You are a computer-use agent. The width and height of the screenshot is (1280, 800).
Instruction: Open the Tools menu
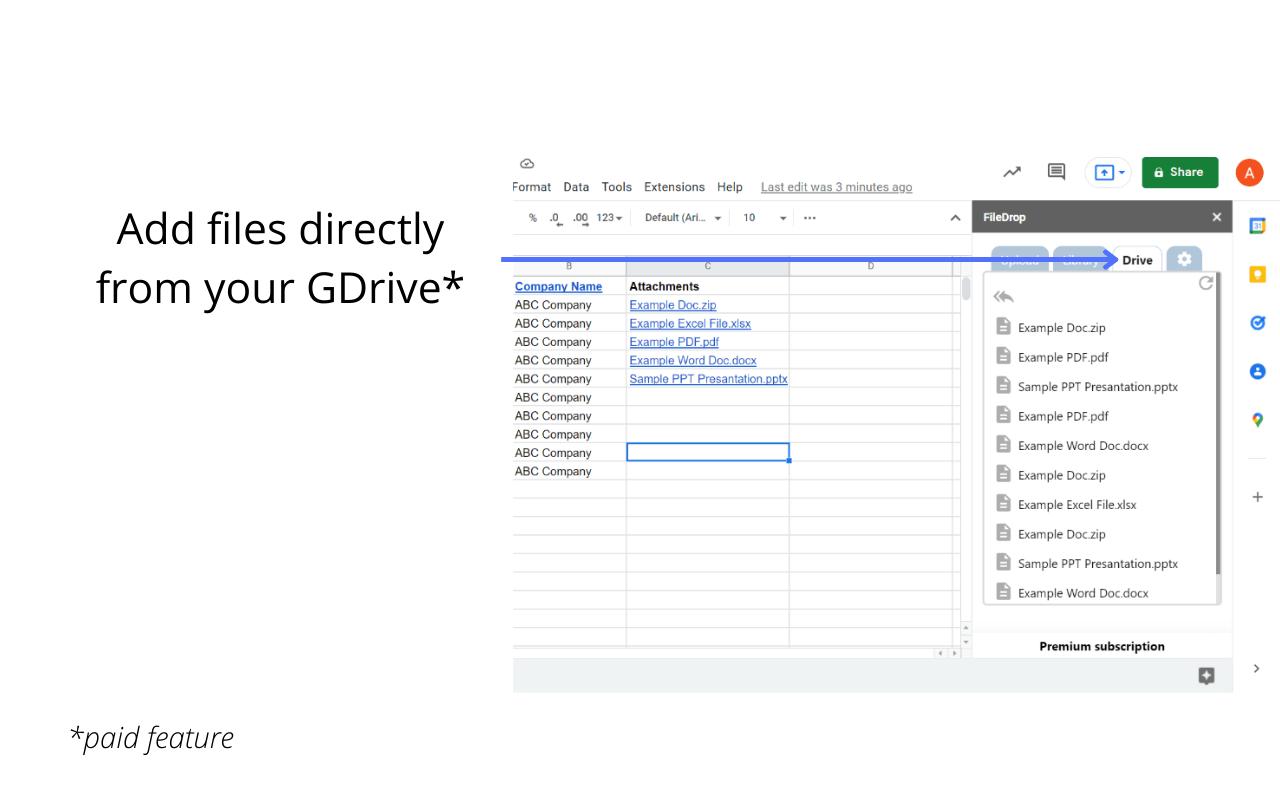(617, 187)
